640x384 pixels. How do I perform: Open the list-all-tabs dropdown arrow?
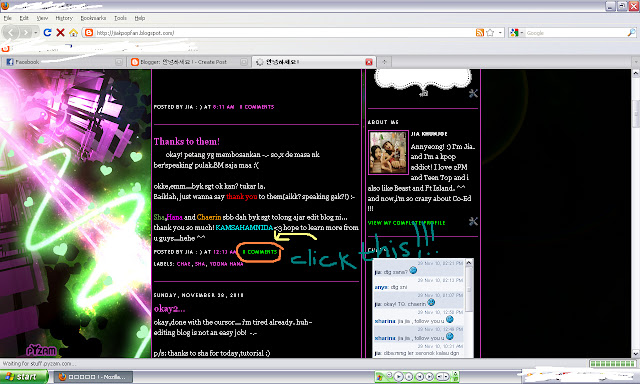635,62
